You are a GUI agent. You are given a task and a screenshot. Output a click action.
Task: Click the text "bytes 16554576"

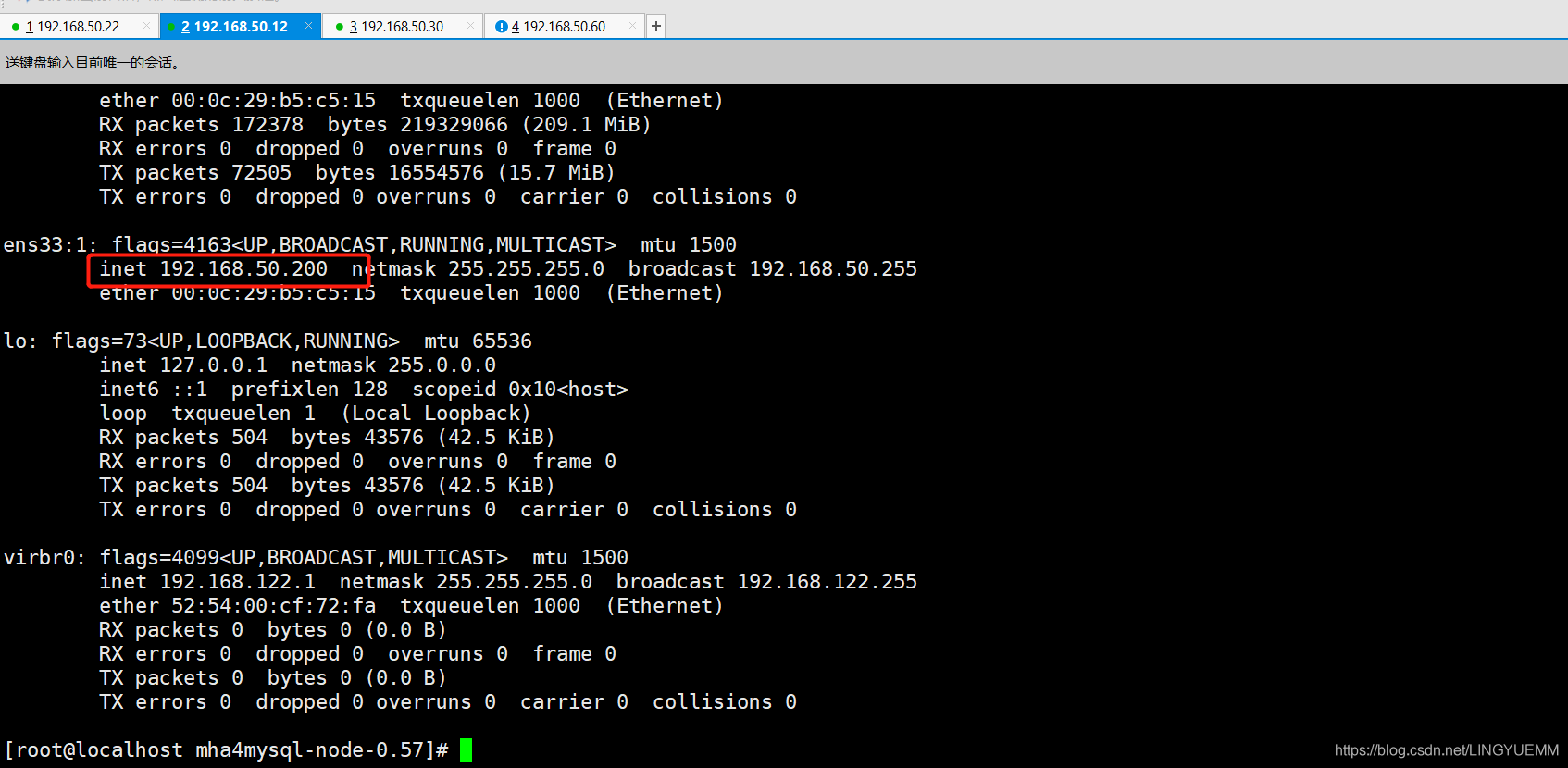click(x=400, y=173)
